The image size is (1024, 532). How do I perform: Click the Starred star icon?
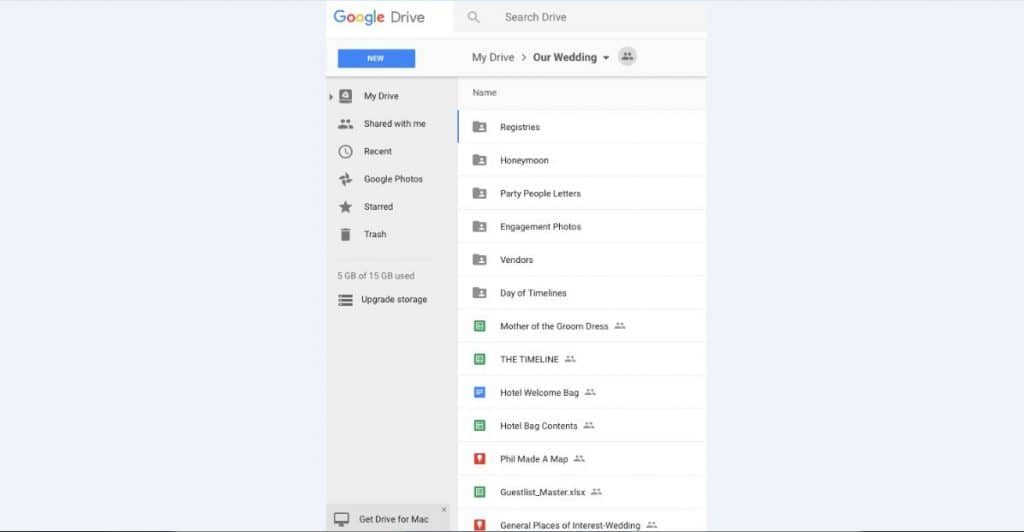click(345, 207)
